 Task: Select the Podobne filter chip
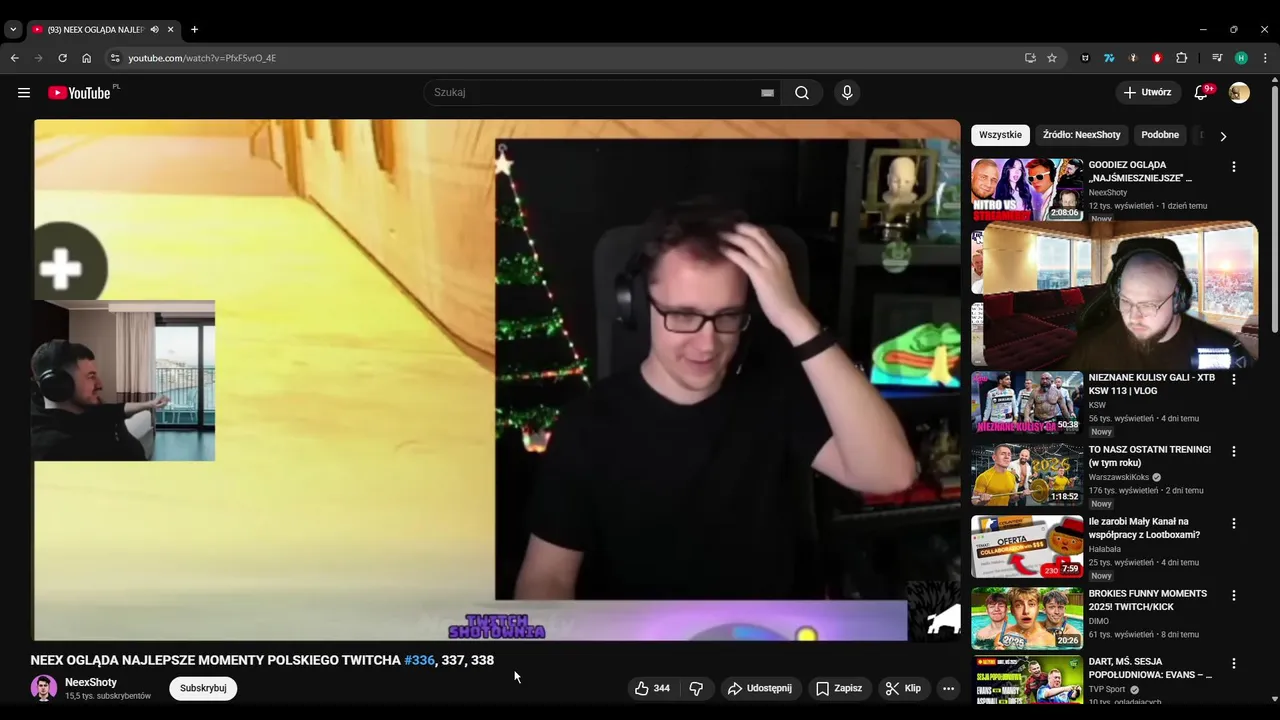point(1160,135)
